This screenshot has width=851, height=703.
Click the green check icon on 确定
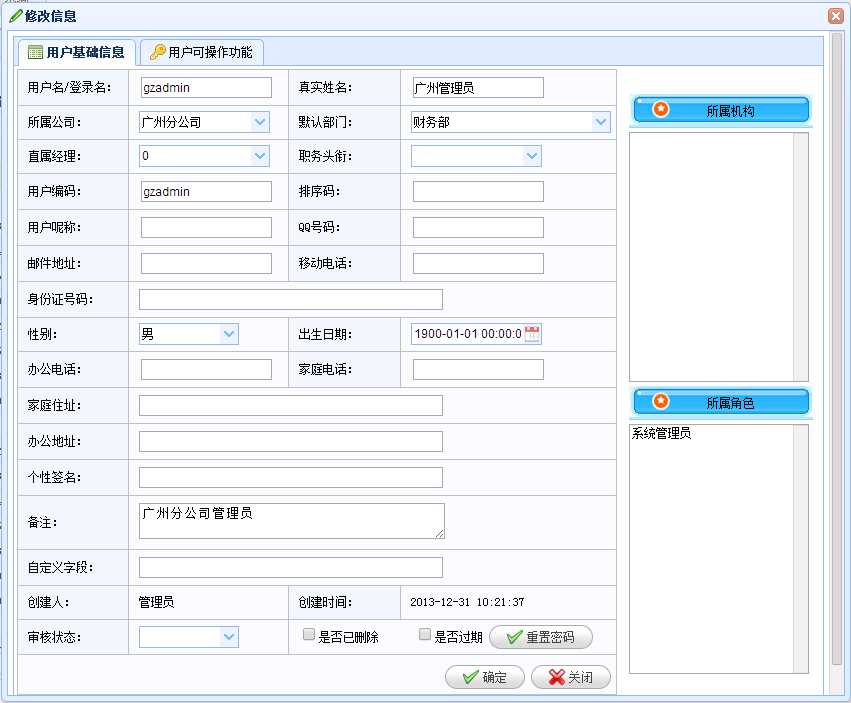pos(471,677)
